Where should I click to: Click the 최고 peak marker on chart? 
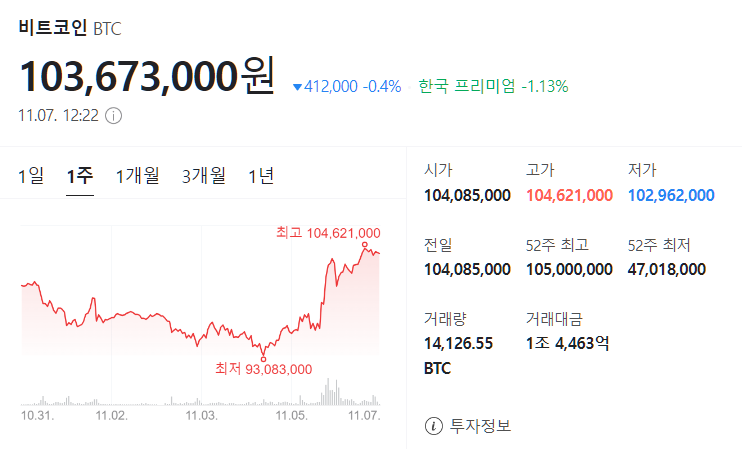[365, 245]
